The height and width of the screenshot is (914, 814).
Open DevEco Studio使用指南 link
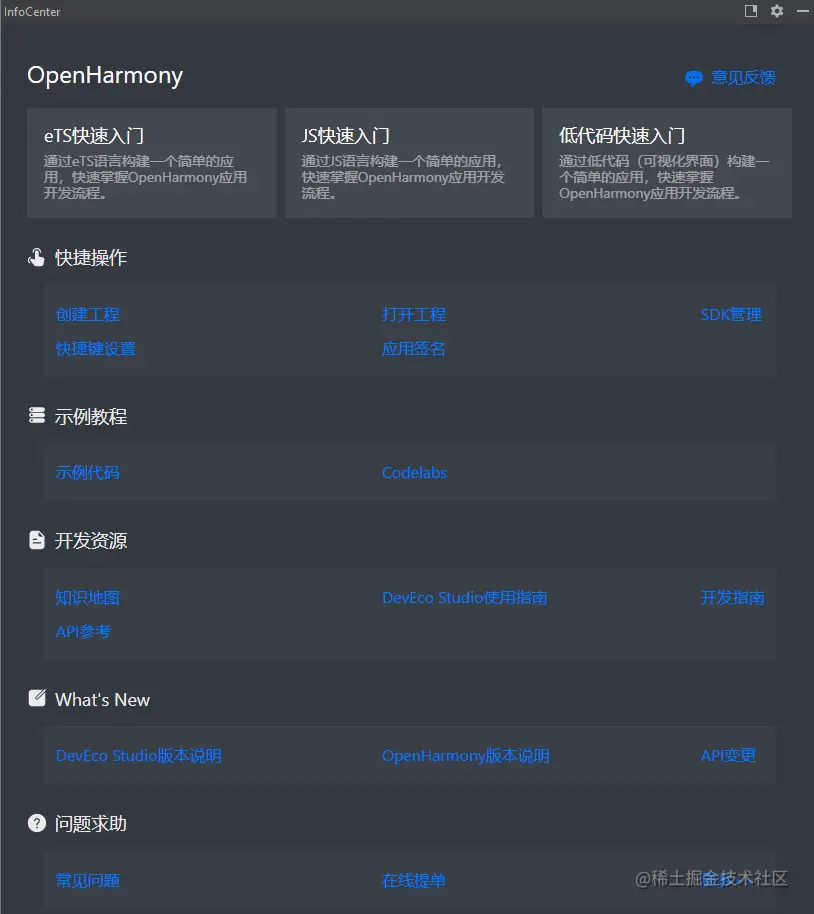click(x=465, y=597)
